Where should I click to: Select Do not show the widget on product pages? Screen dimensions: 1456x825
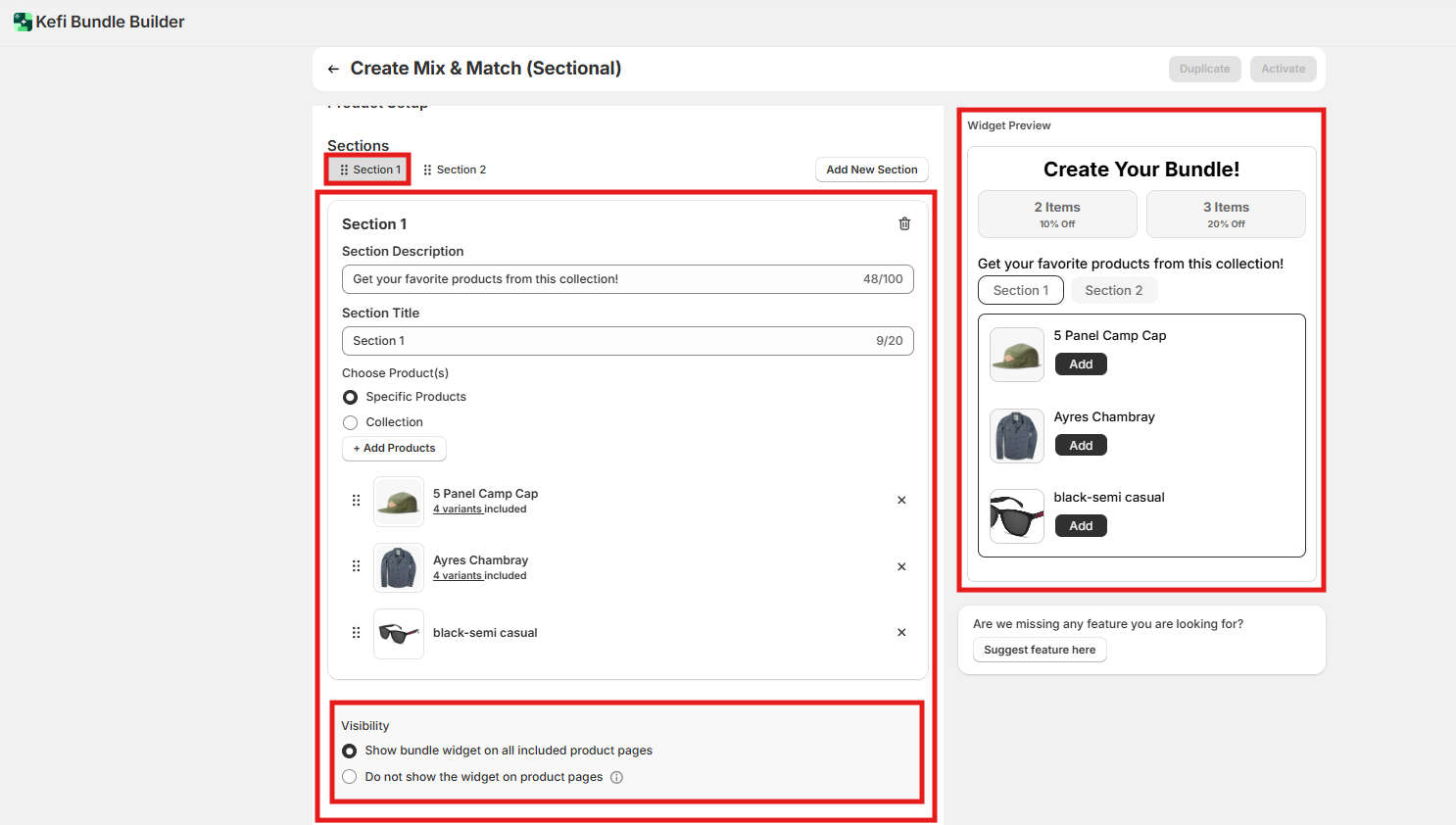pos(350,777)
